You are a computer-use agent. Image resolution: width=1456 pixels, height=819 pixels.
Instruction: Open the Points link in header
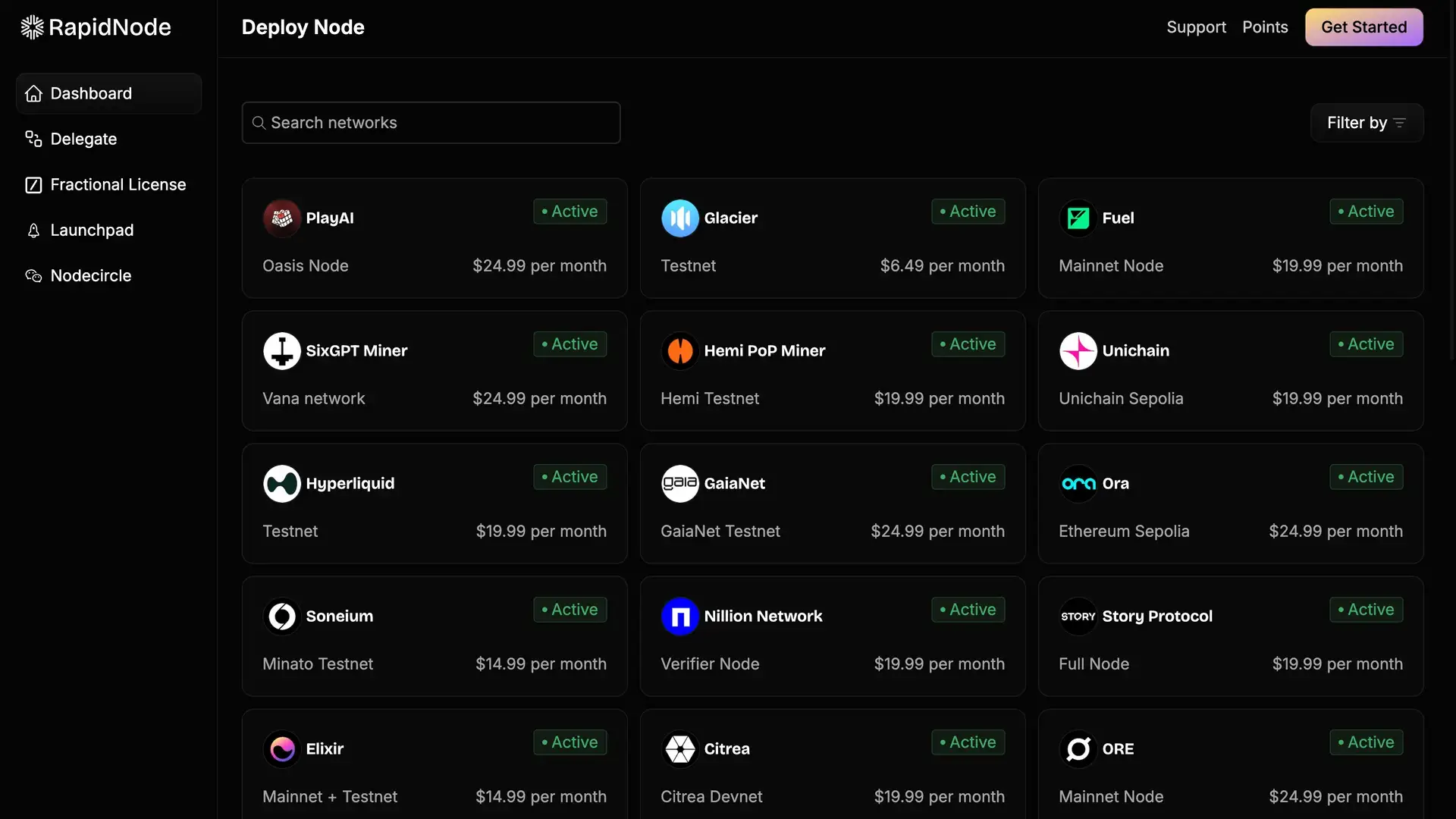pos(1264,27)
